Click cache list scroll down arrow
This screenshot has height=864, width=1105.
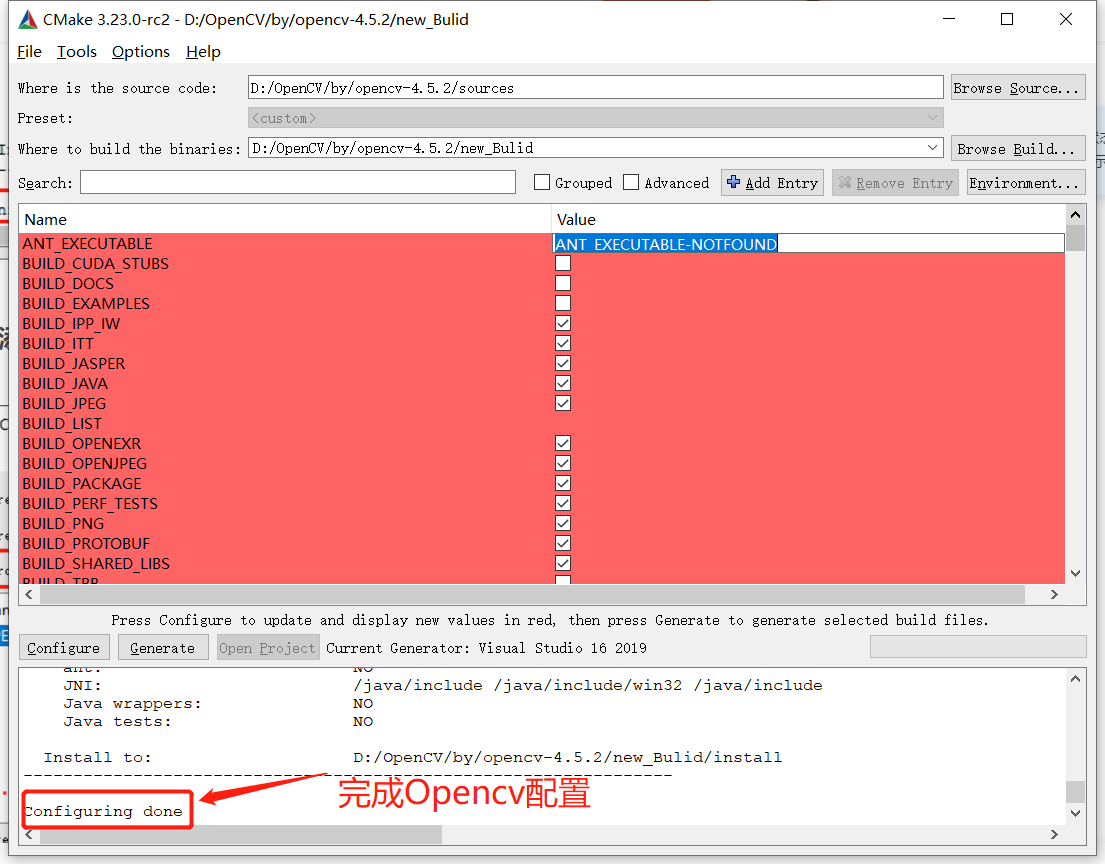point(1075,574)
